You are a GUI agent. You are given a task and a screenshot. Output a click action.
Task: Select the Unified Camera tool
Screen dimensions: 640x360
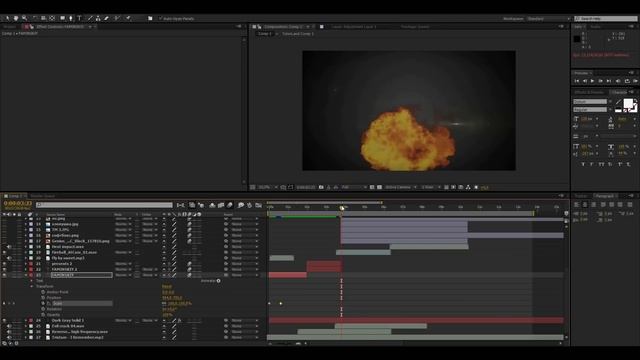43,18
